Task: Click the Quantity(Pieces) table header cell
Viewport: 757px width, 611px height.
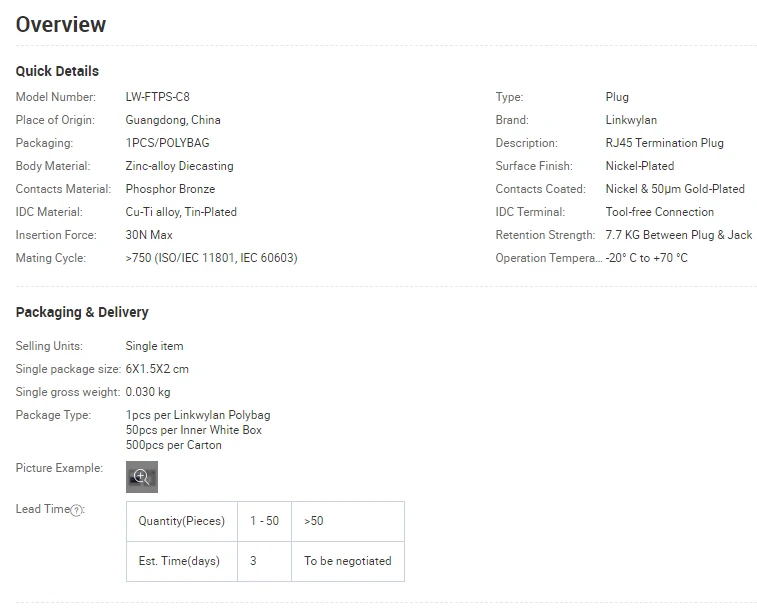Action: click(182, 521)
